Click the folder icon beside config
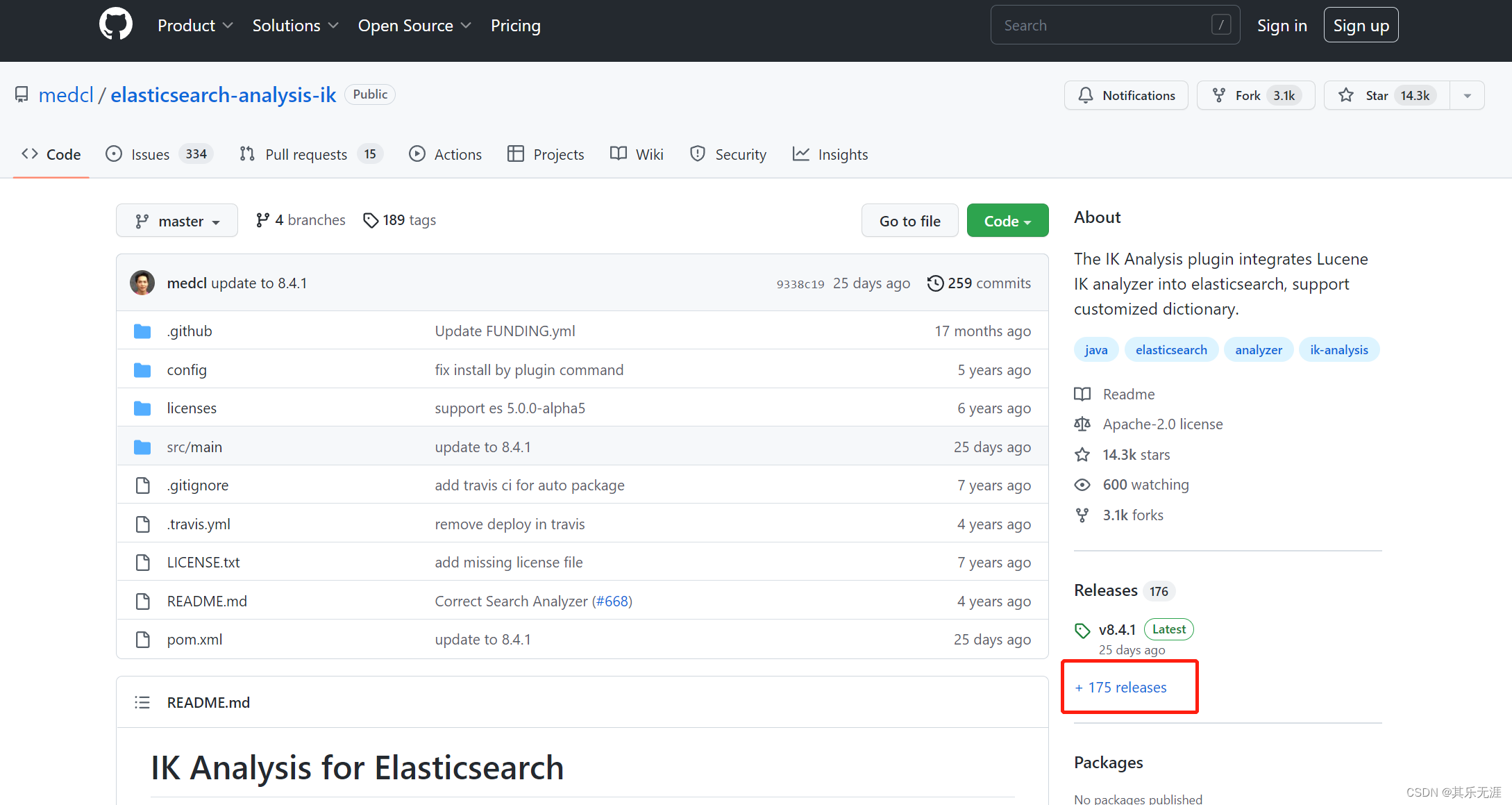The width and height of the screenshot is (1512, 805). click(x=142, y=370)
